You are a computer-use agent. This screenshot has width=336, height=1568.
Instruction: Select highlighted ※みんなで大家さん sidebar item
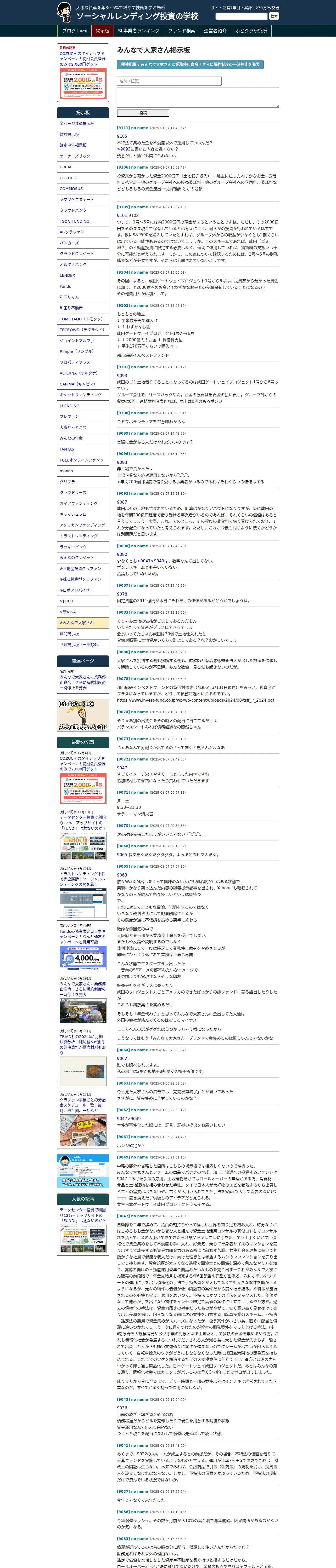coord(83,623)
